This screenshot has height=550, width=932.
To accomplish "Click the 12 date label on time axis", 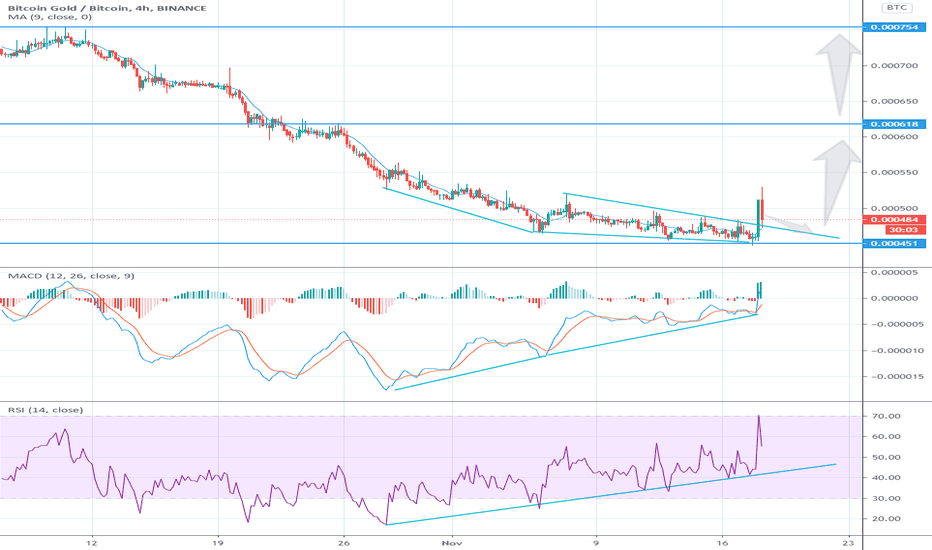I will coord(92,543).
